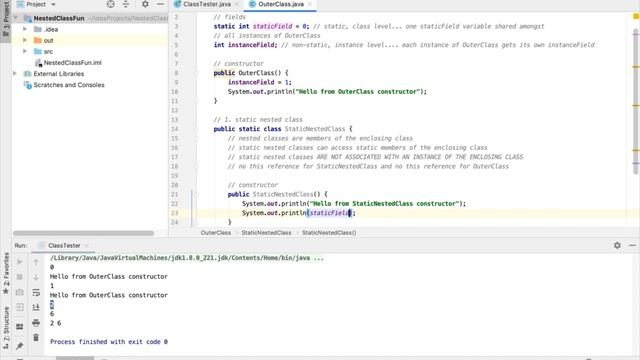
Task: Click the Locate file target icon in Project panel
Action: pyautogui.click(x=110, y=4)
